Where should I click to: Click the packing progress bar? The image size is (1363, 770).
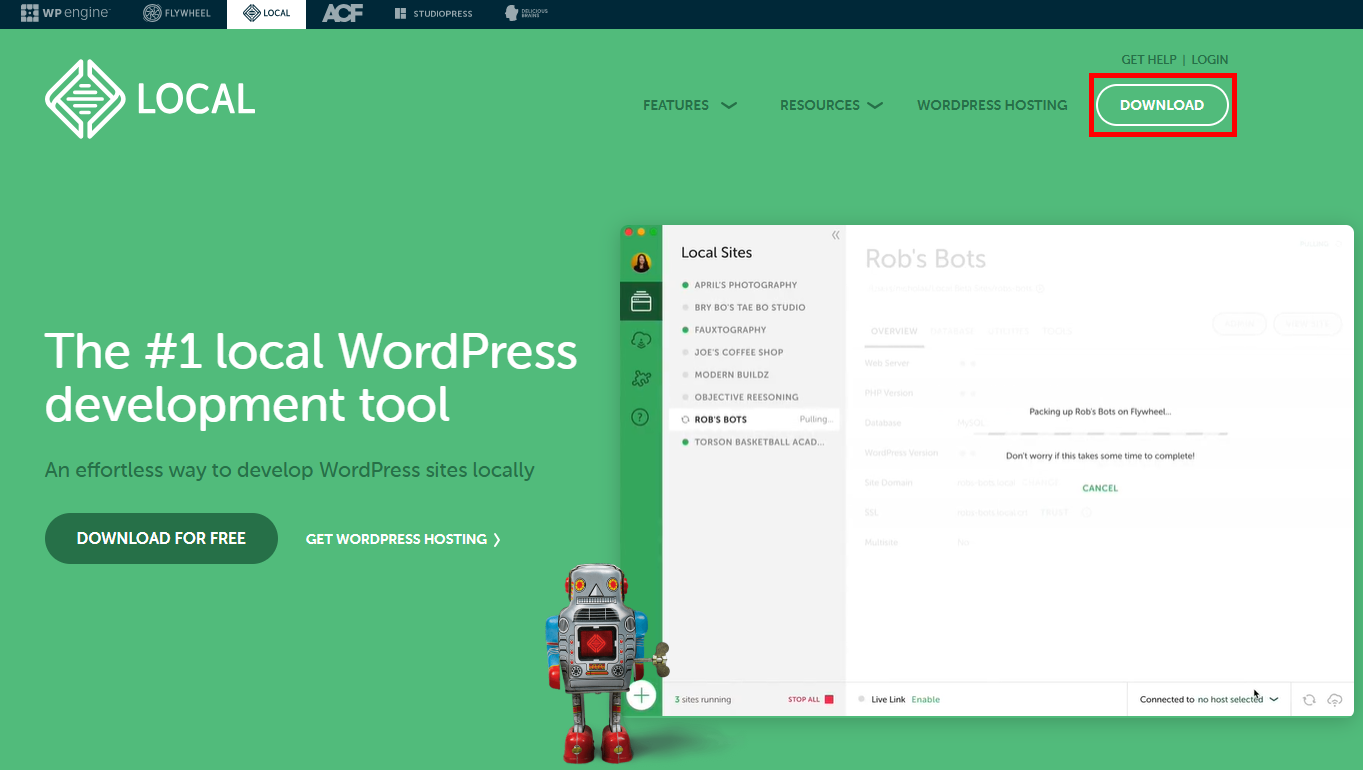pyautogui.click(x=1100, y=434)
